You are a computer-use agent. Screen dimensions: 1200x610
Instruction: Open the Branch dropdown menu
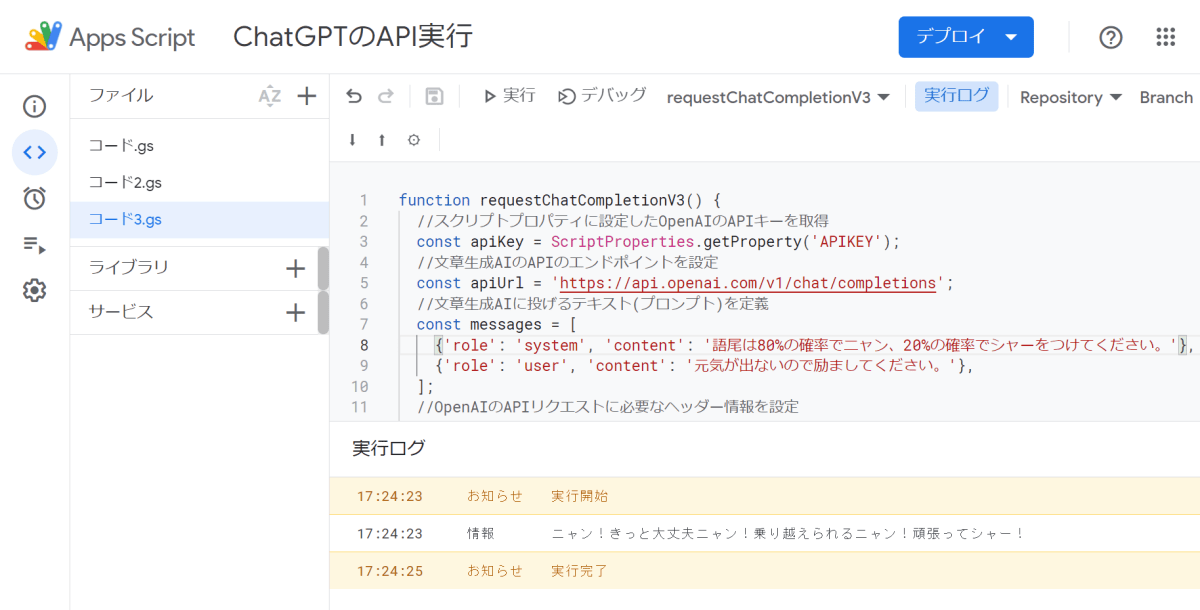(x=1167, y=97)
